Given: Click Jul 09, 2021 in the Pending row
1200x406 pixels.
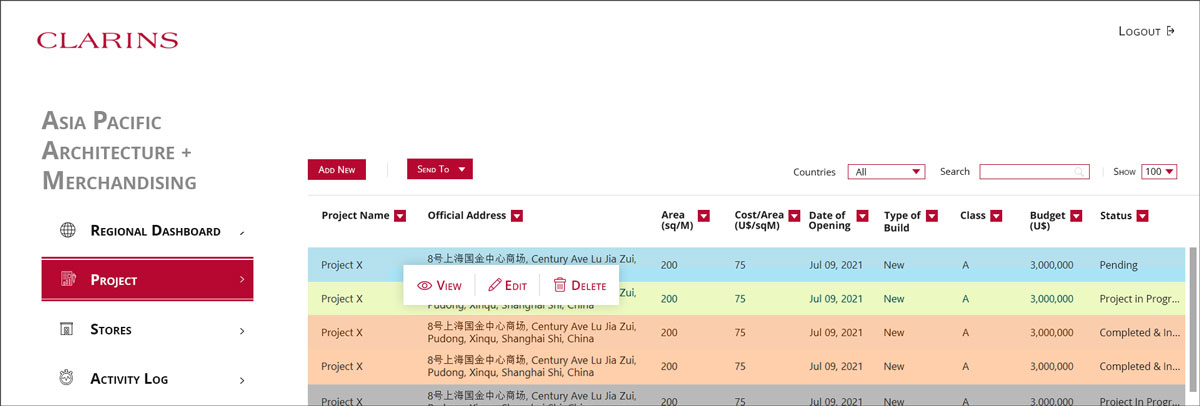Looking at the screenshot, I should click(x=834, y=265).
